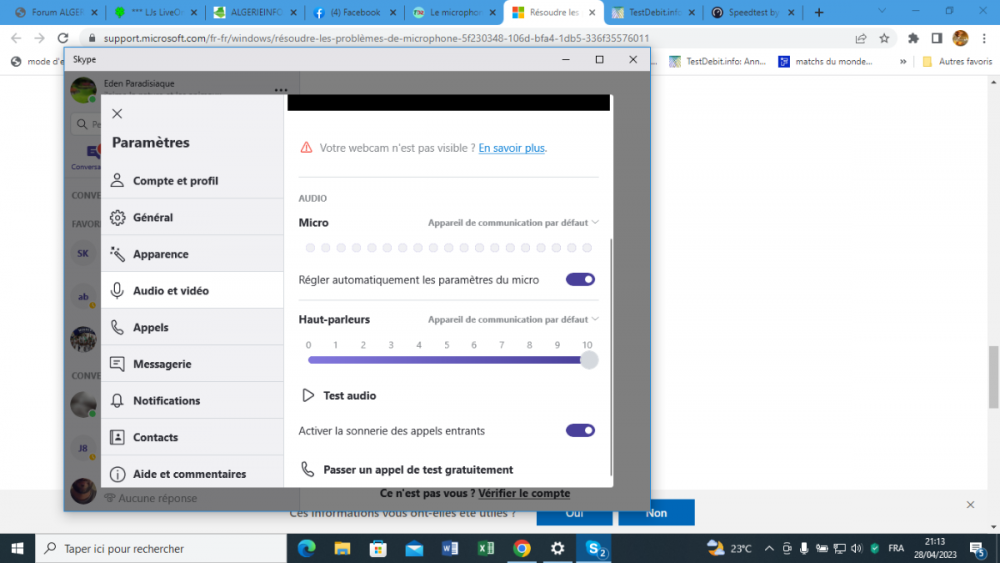Open Windows Settings gear in the taskbar

coord(557,548)
